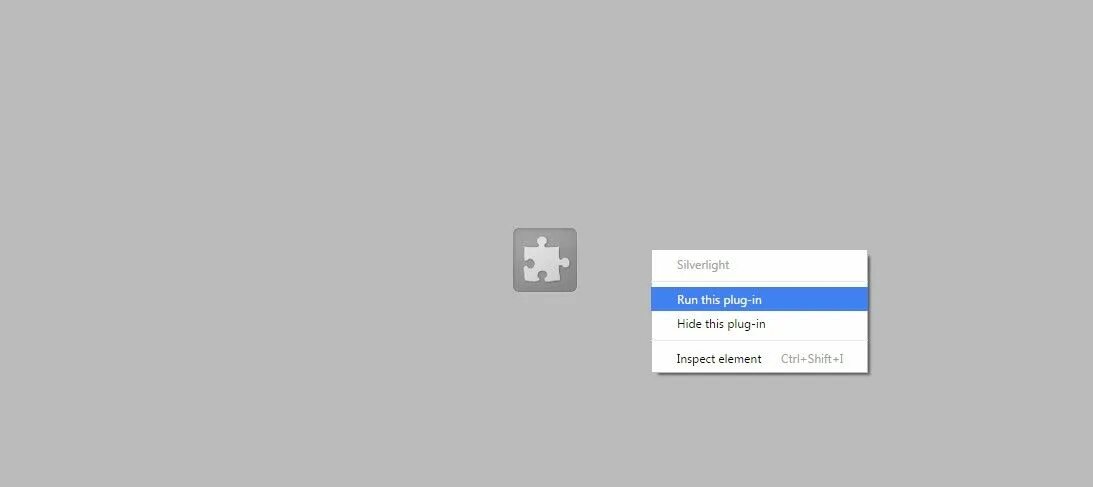
Task: Click the separator line above Inspect element
Action: pyautogui.click(x=759, y=341)
